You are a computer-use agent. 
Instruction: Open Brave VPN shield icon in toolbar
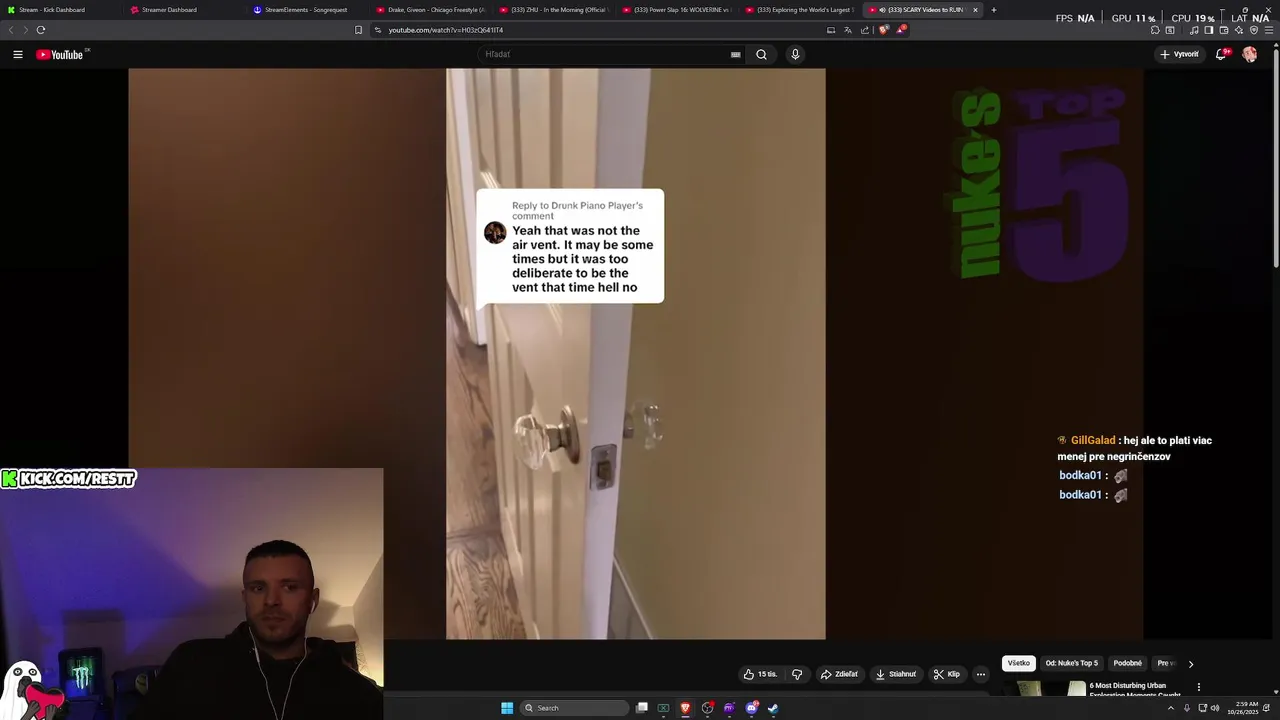[x=1254, y=30]
